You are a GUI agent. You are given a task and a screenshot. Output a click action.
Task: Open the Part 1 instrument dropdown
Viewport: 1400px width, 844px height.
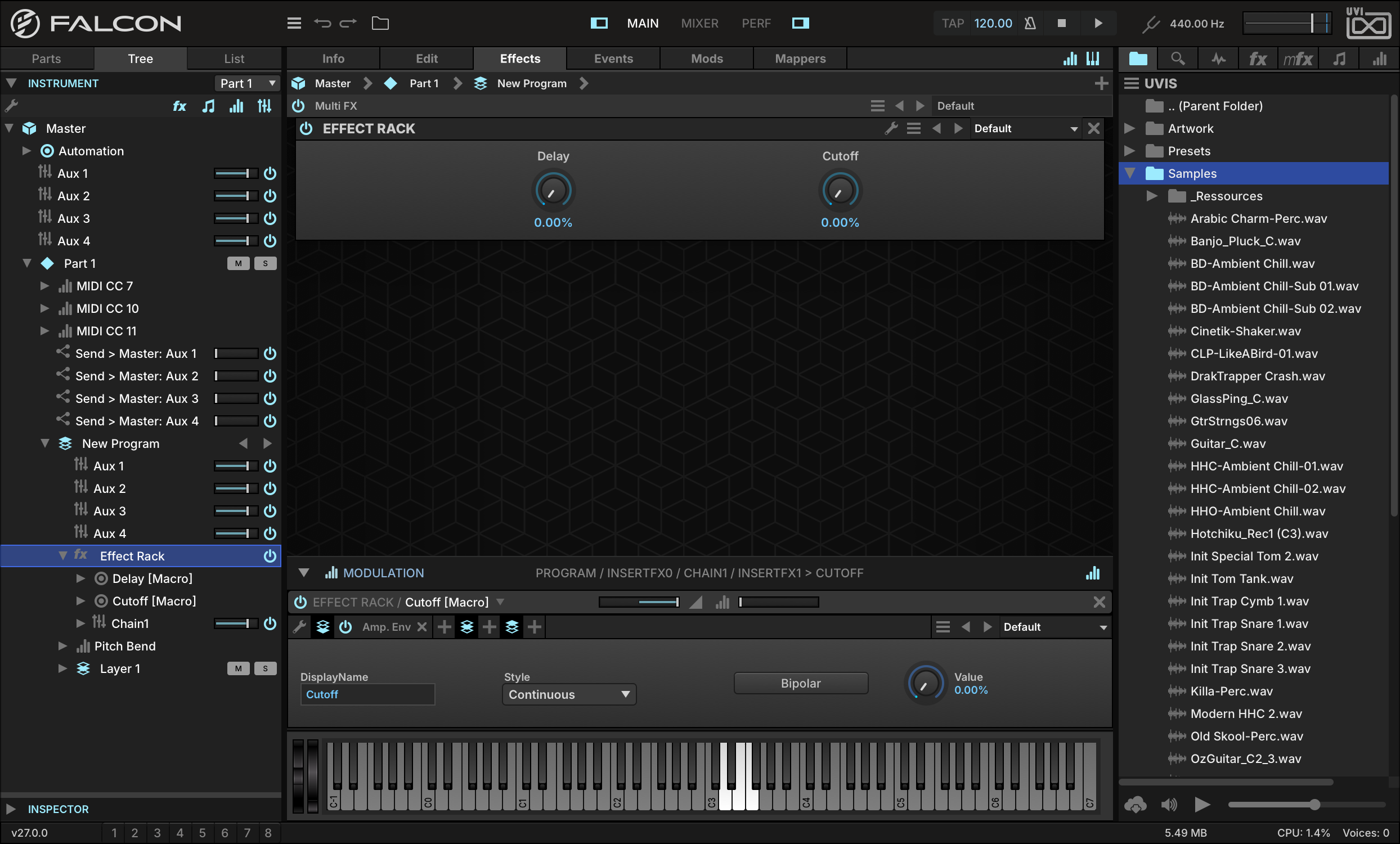pos(247,83)
